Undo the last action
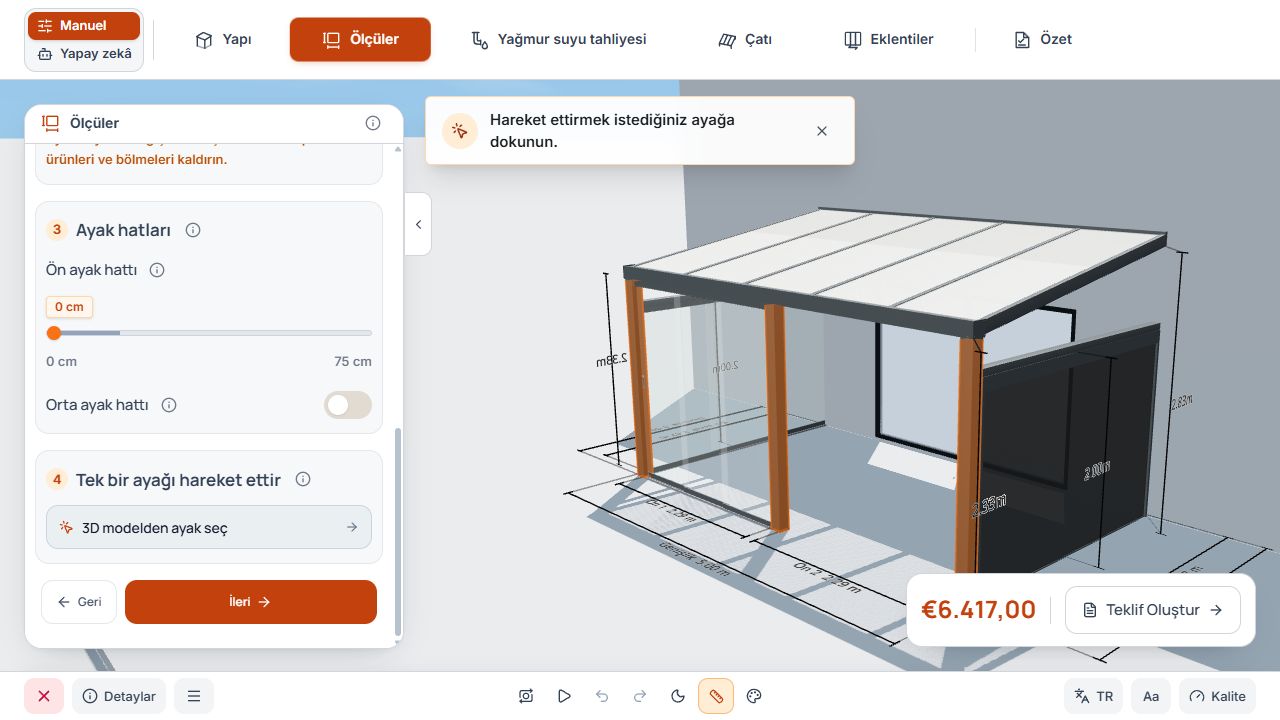 click(x=602, y=696)
